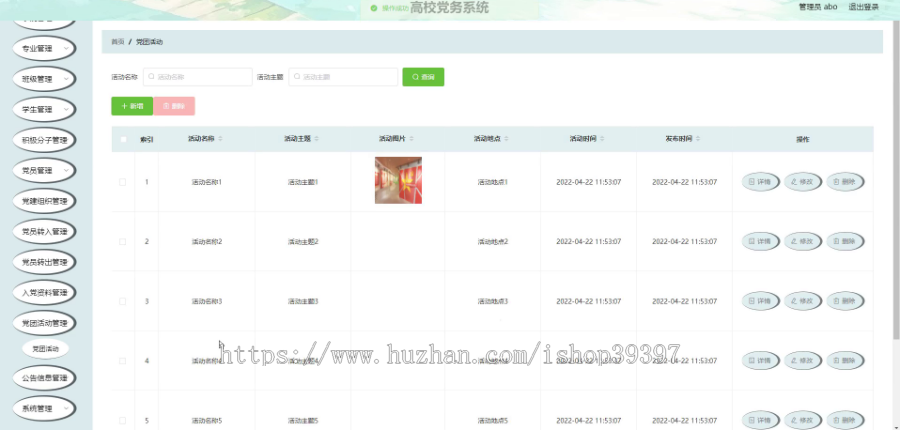Screen dimensions: 900x430
Task: Select cell text 活动主题1
Action: [x=303, y=182]
